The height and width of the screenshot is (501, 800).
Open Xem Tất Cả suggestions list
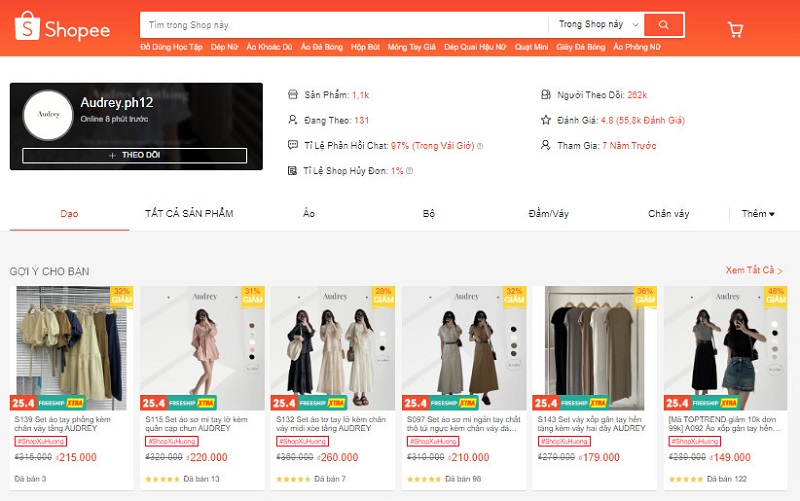point(754,271)
